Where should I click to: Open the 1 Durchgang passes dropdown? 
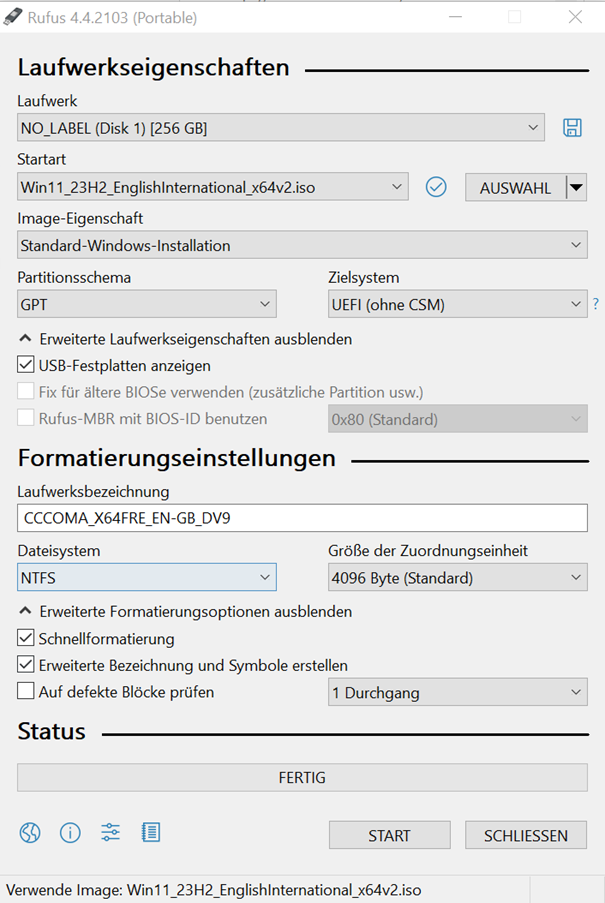(458, 692)
